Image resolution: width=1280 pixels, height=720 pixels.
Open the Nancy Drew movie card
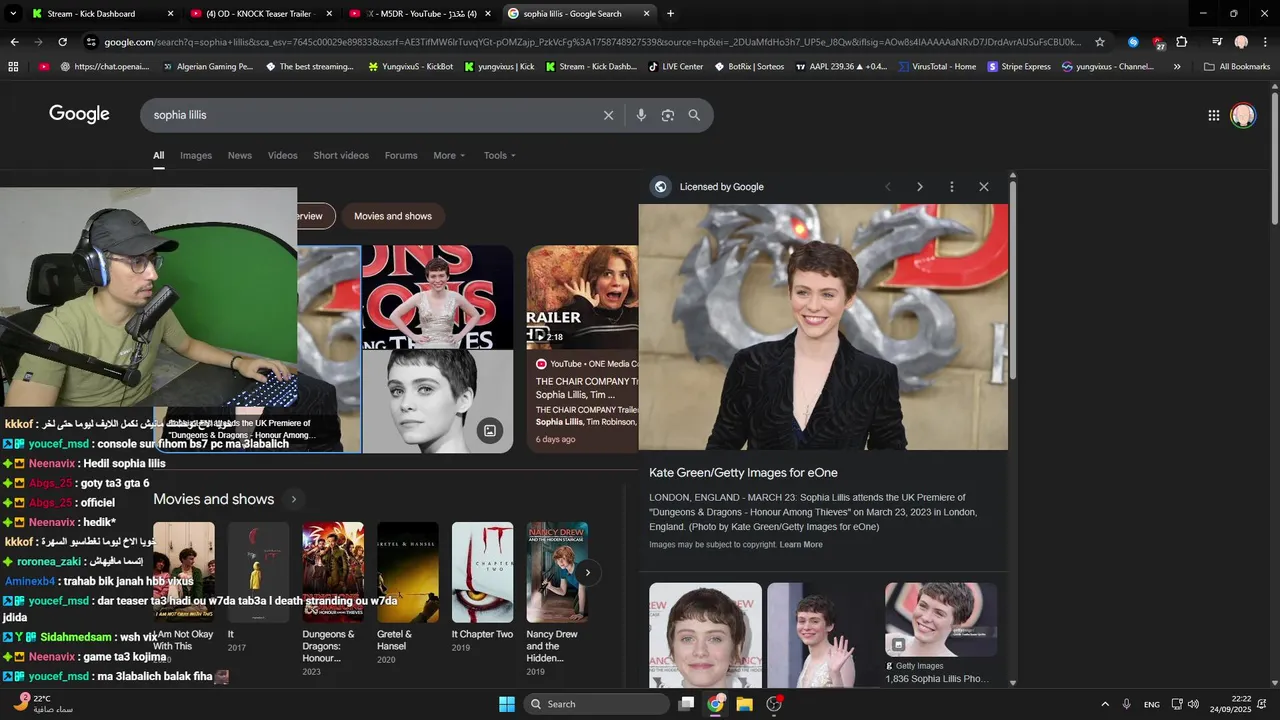(557, 600)
